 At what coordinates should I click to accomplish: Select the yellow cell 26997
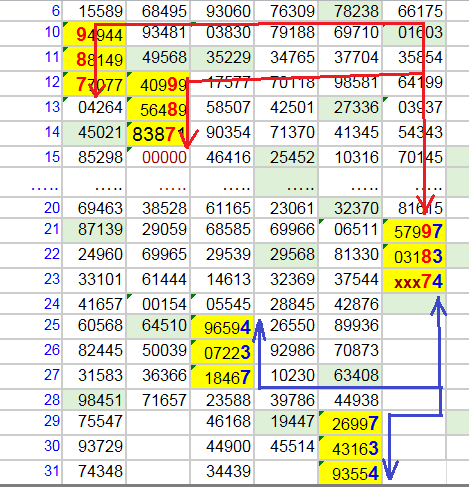pos(350,423)
